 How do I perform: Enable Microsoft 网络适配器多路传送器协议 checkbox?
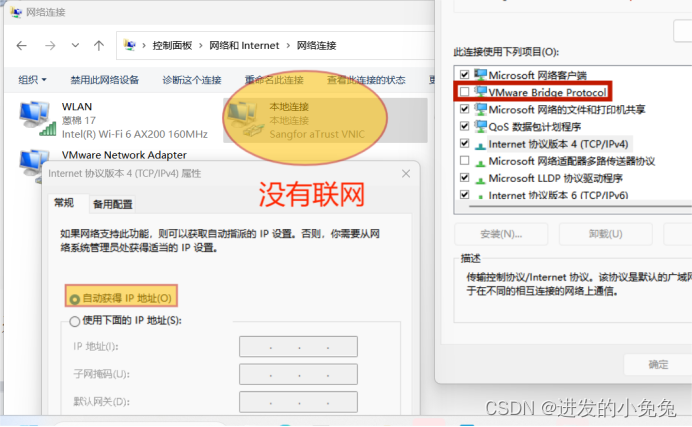click(x=464, y=161)
